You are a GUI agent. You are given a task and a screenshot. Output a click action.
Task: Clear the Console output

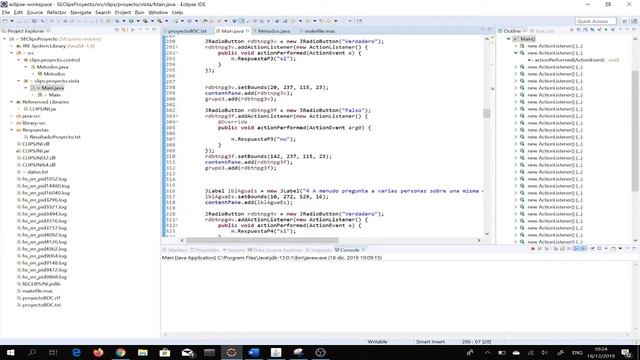(x=556, y=249)
